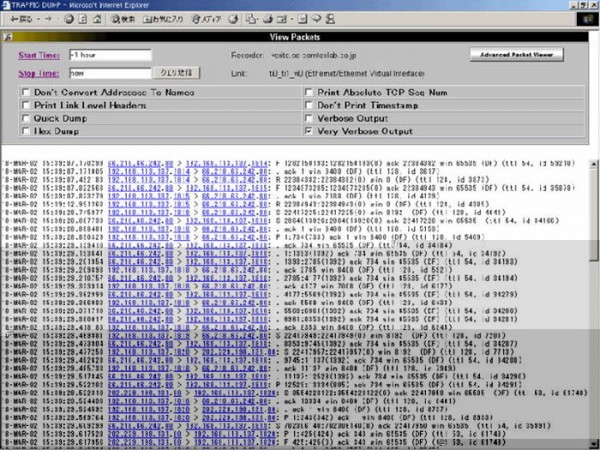Submit the query with クエリ送信 button
This screenshot has height=450, width=600.
[x=176, y=73]
